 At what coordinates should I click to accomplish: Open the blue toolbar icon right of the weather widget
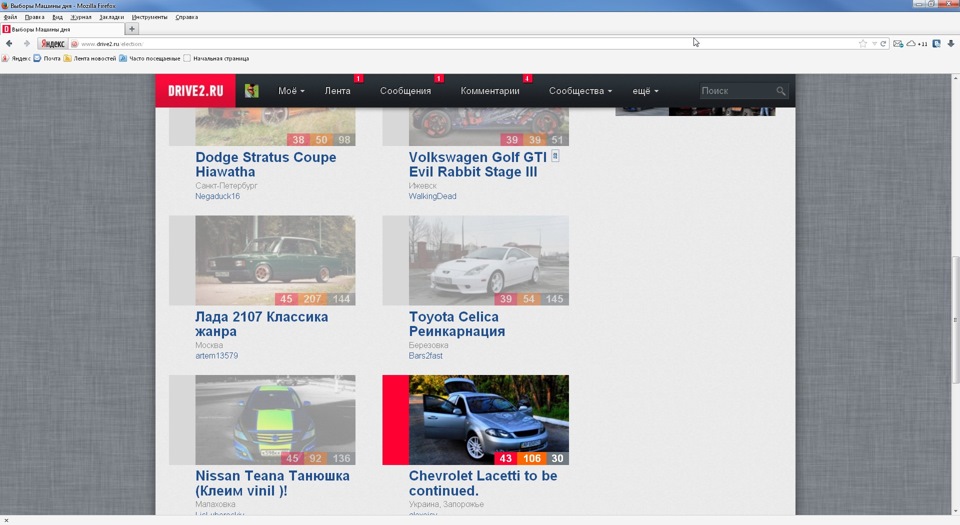pyautogui.click(x=937, y=43)
